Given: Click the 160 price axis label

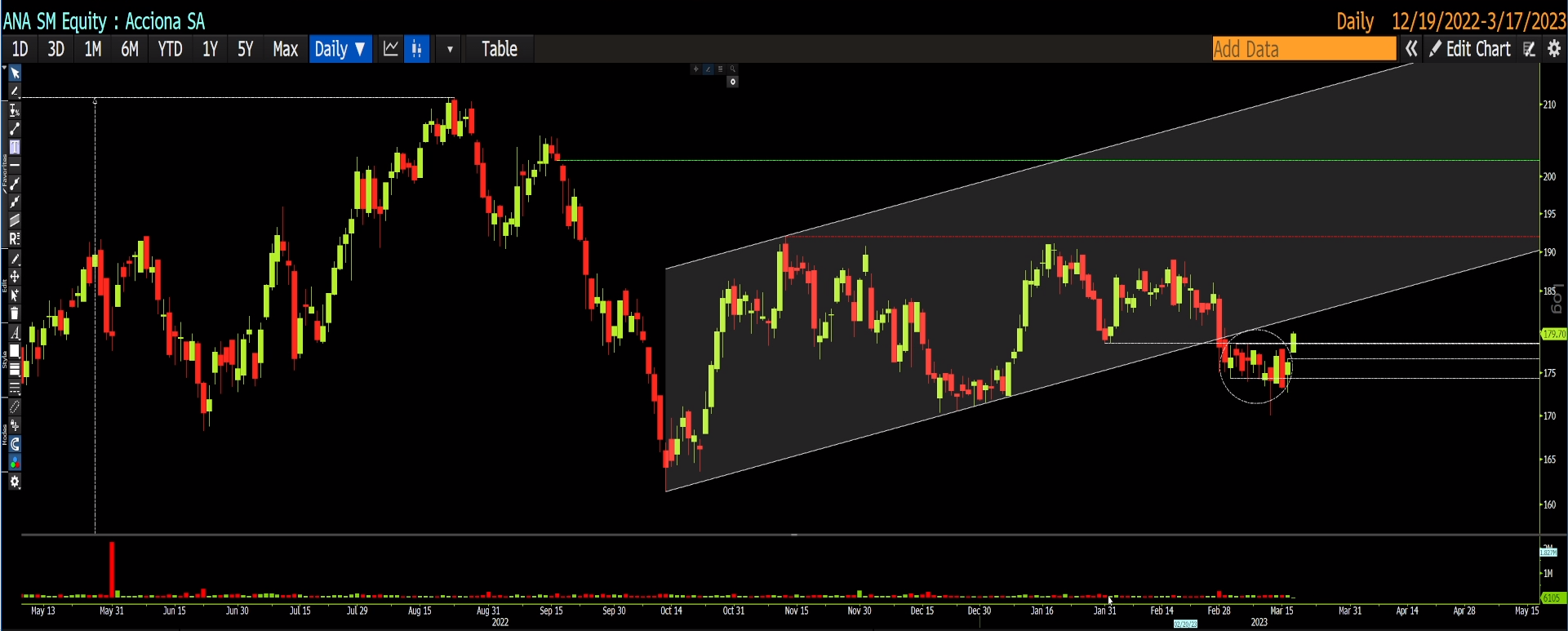Looking at the screenshot, I should [x=1548, y=504].
